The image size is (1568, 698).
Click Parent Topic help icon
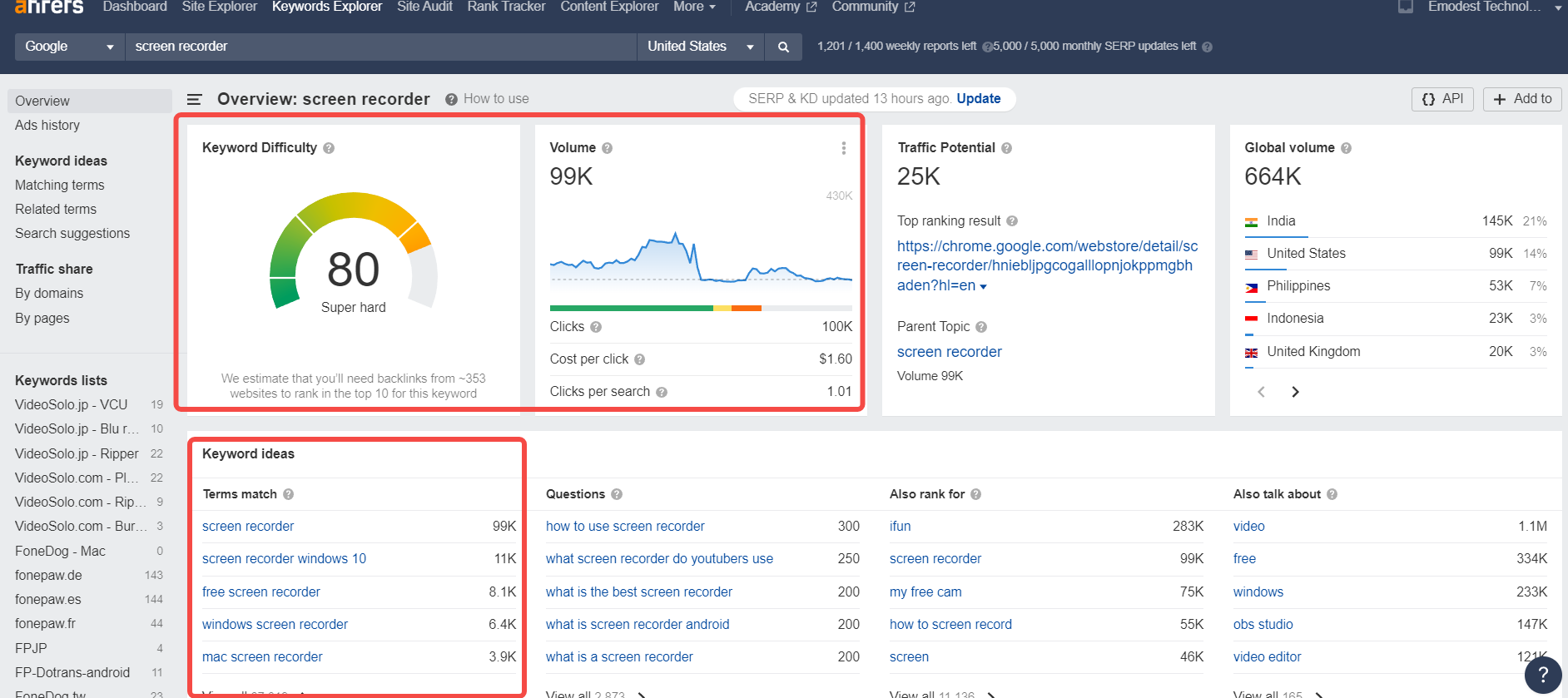tap(981, 327)
